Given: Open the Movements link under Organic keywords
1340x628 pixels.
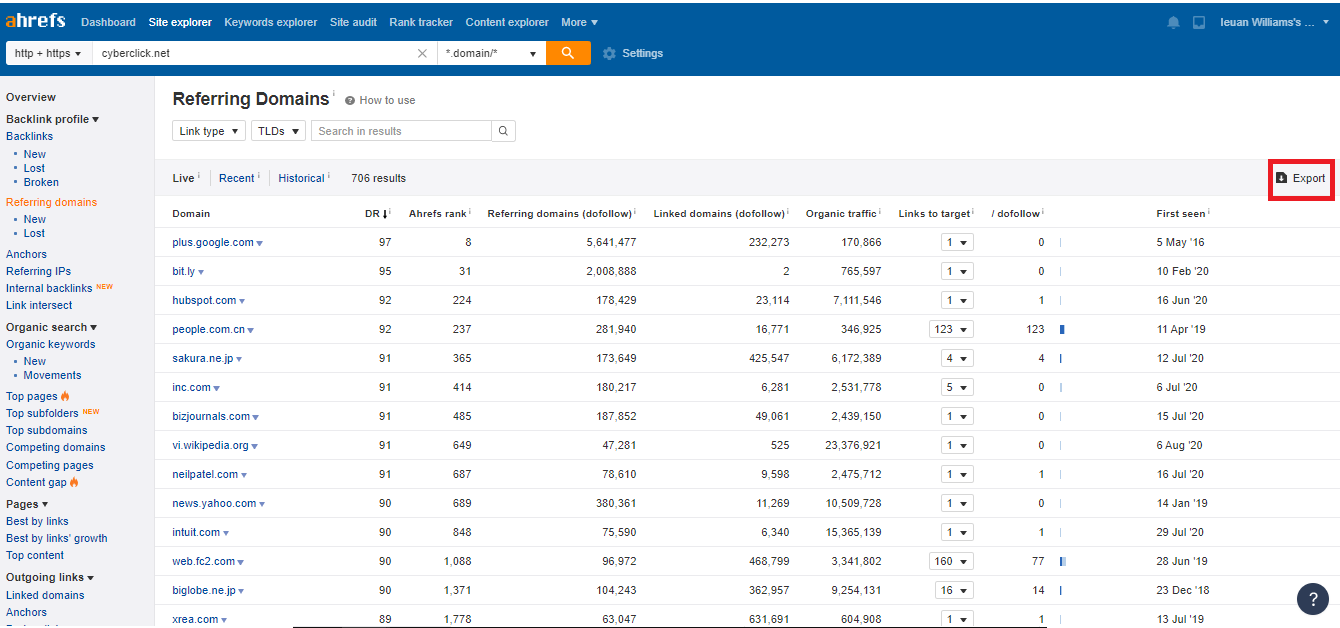Looking at the screenshot, I should point(53,375).
